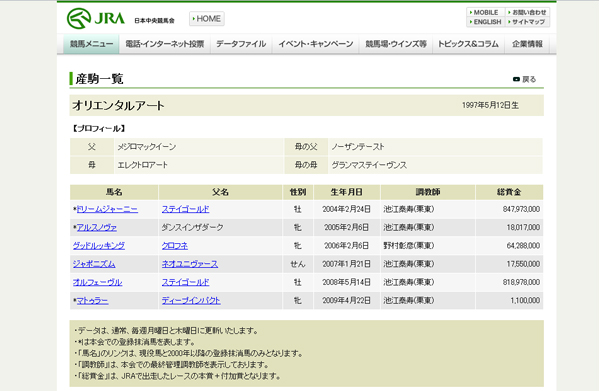Click dam value エレクトロアート

click(142, 165)
